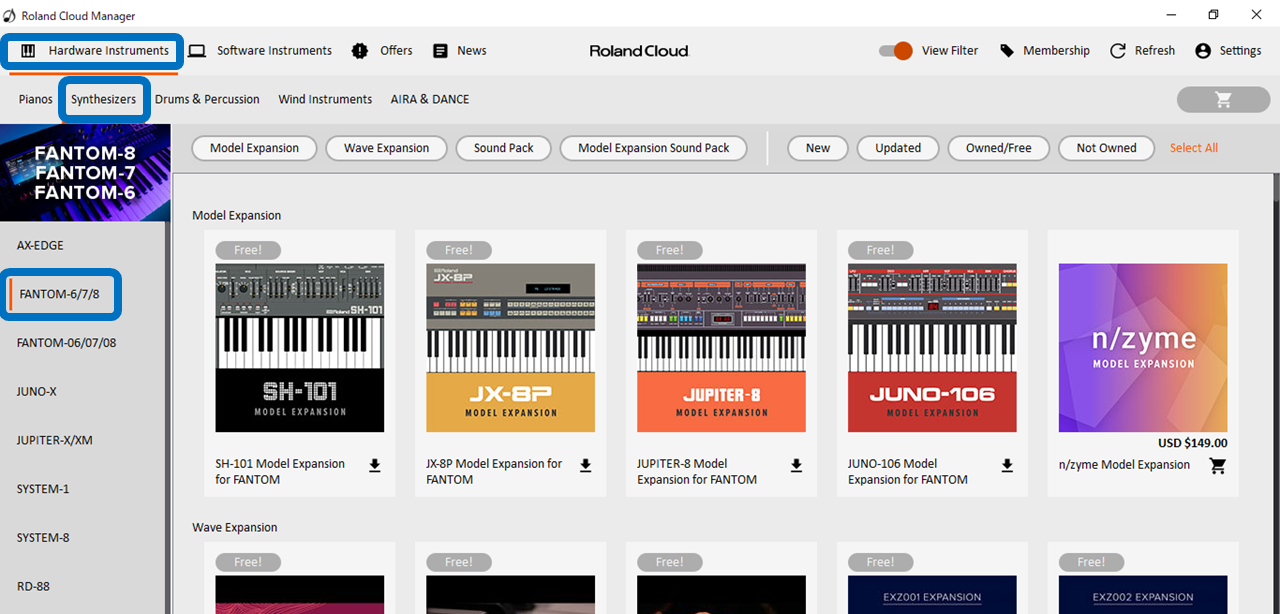The width and height of the screenshot is (1280, 614).
Task: Open the News section
Action: tap(459, 50)
